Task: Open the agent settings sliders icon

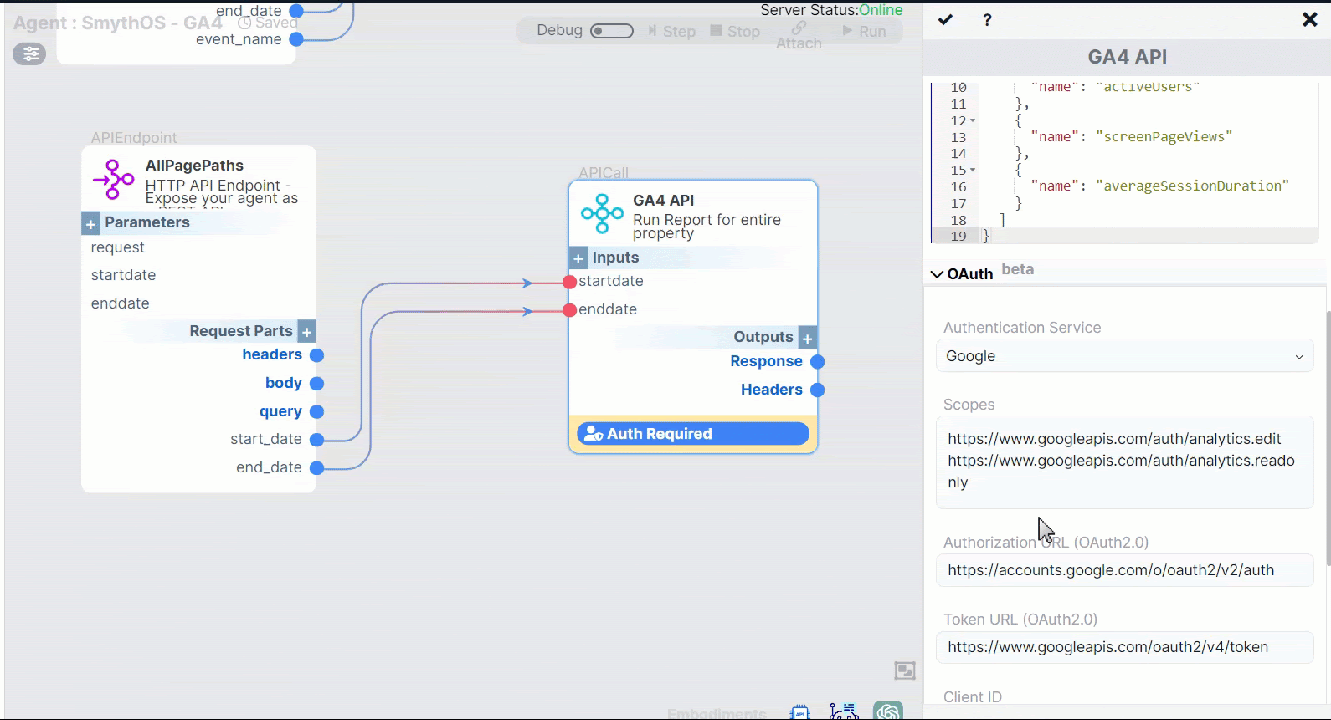Action: pos(29,54)
